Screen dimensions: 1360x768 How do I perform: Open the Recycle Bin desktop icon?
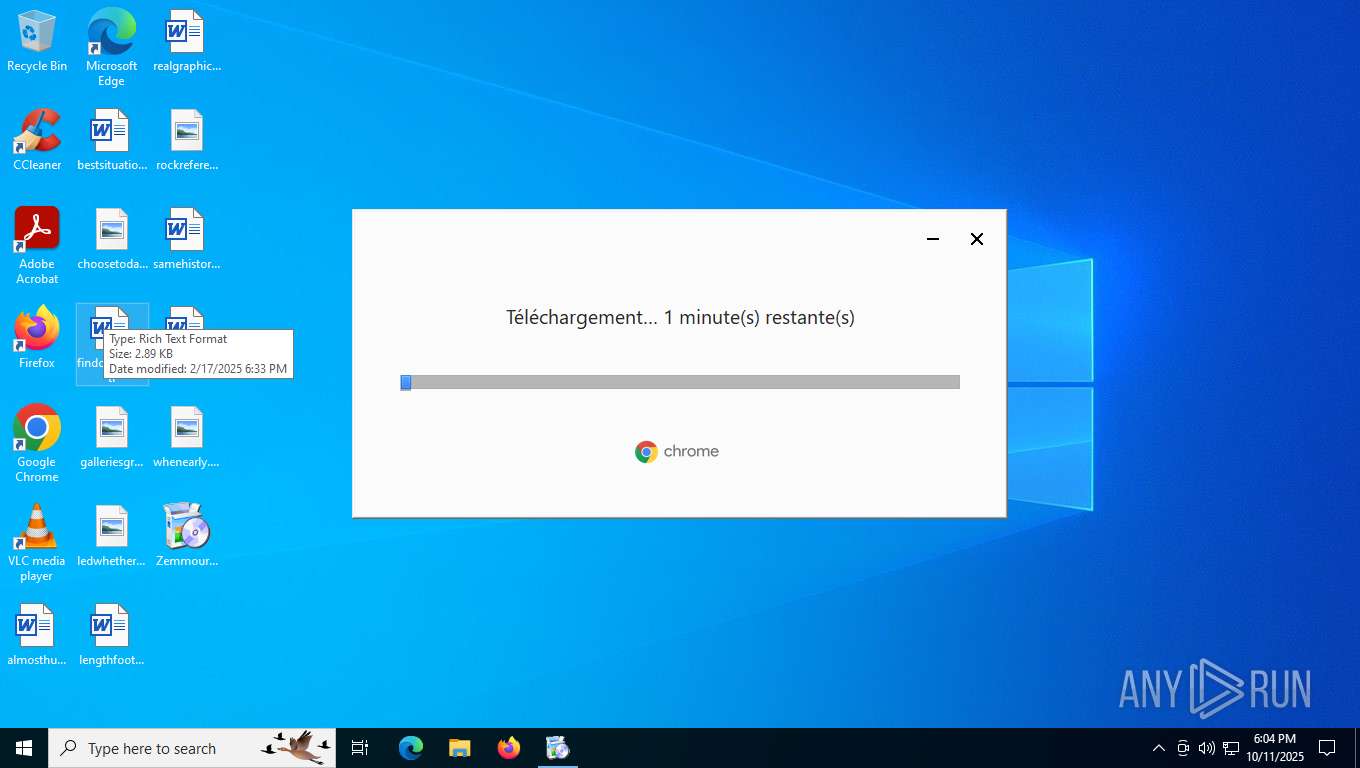coord(37,41)
